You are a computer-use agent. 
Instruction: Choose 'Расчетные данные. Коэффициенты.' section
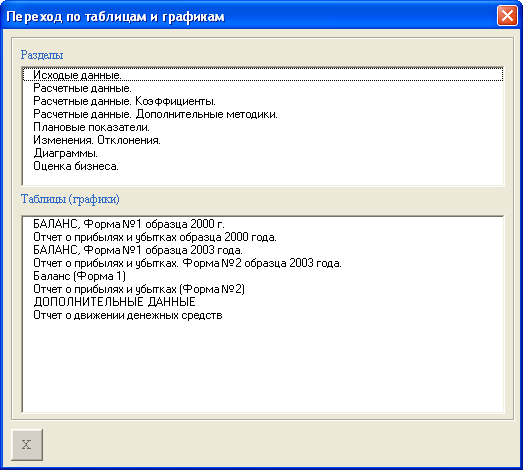click(263, 101)
